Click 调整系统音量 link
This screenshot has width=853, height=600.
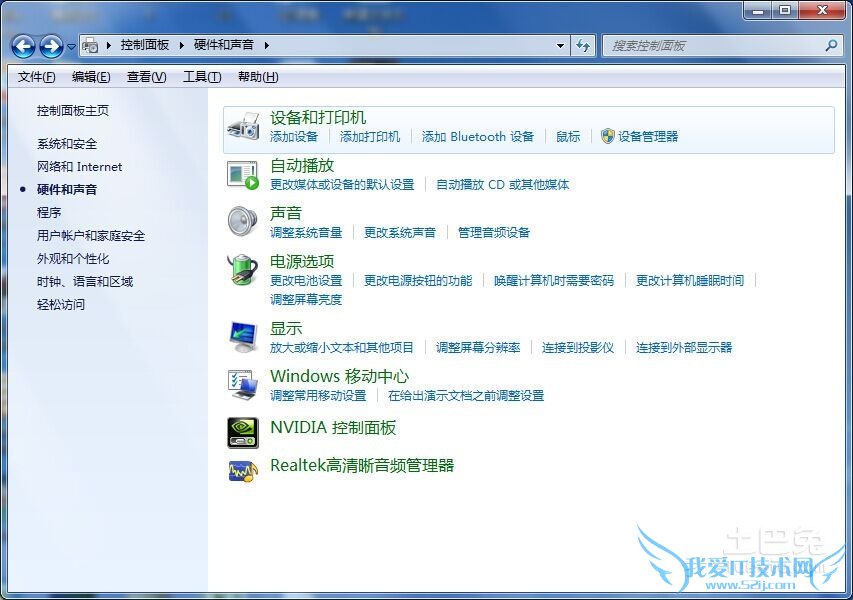tap(306, 233)
